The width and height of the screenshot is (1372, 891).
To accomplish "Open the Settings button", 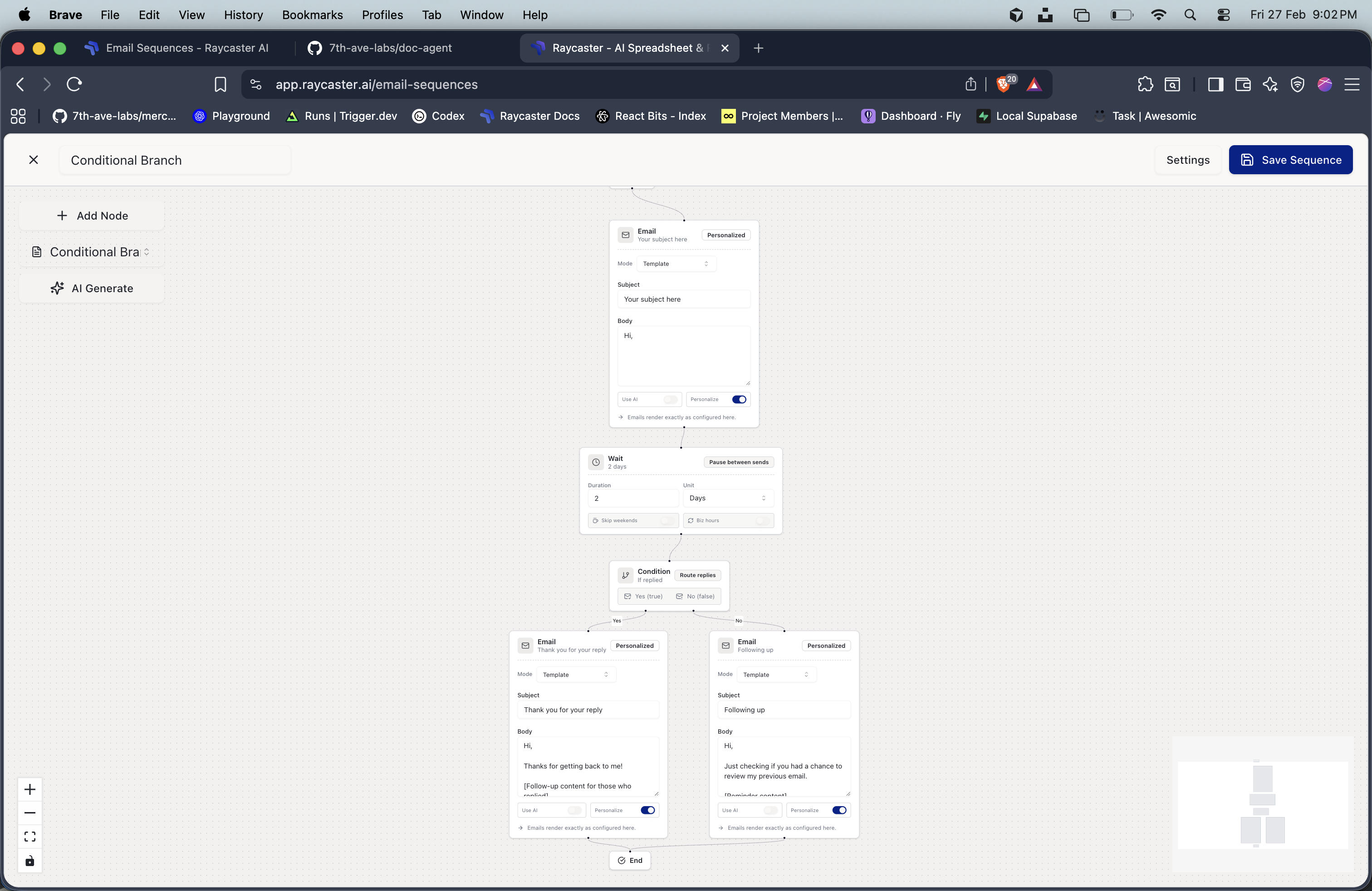I will (1187, 160).
